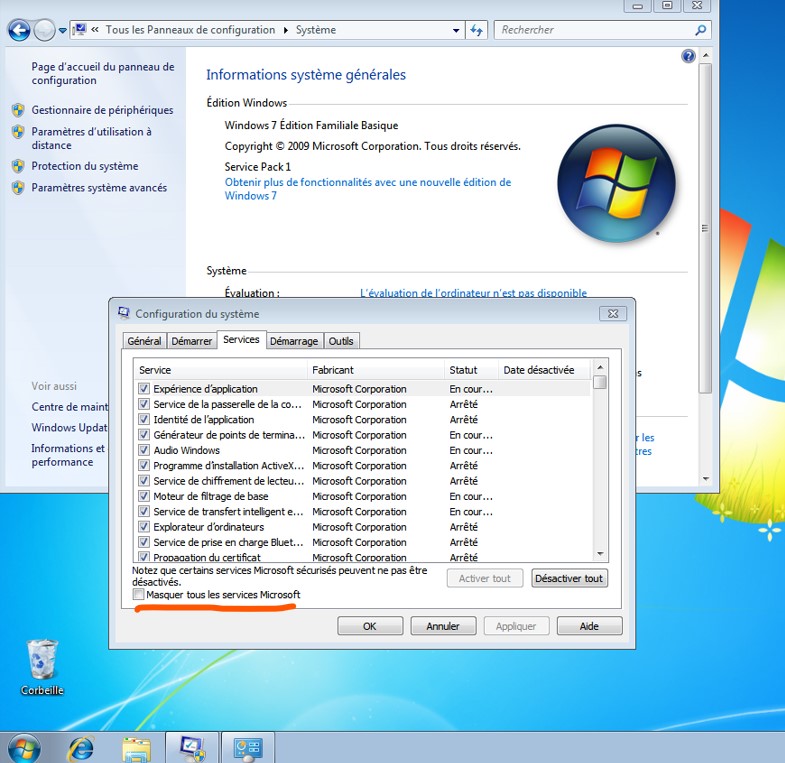Viewport: 785px width, 763px height.
Task: Expand the address bar history dropdown
Action: [456, 31]
